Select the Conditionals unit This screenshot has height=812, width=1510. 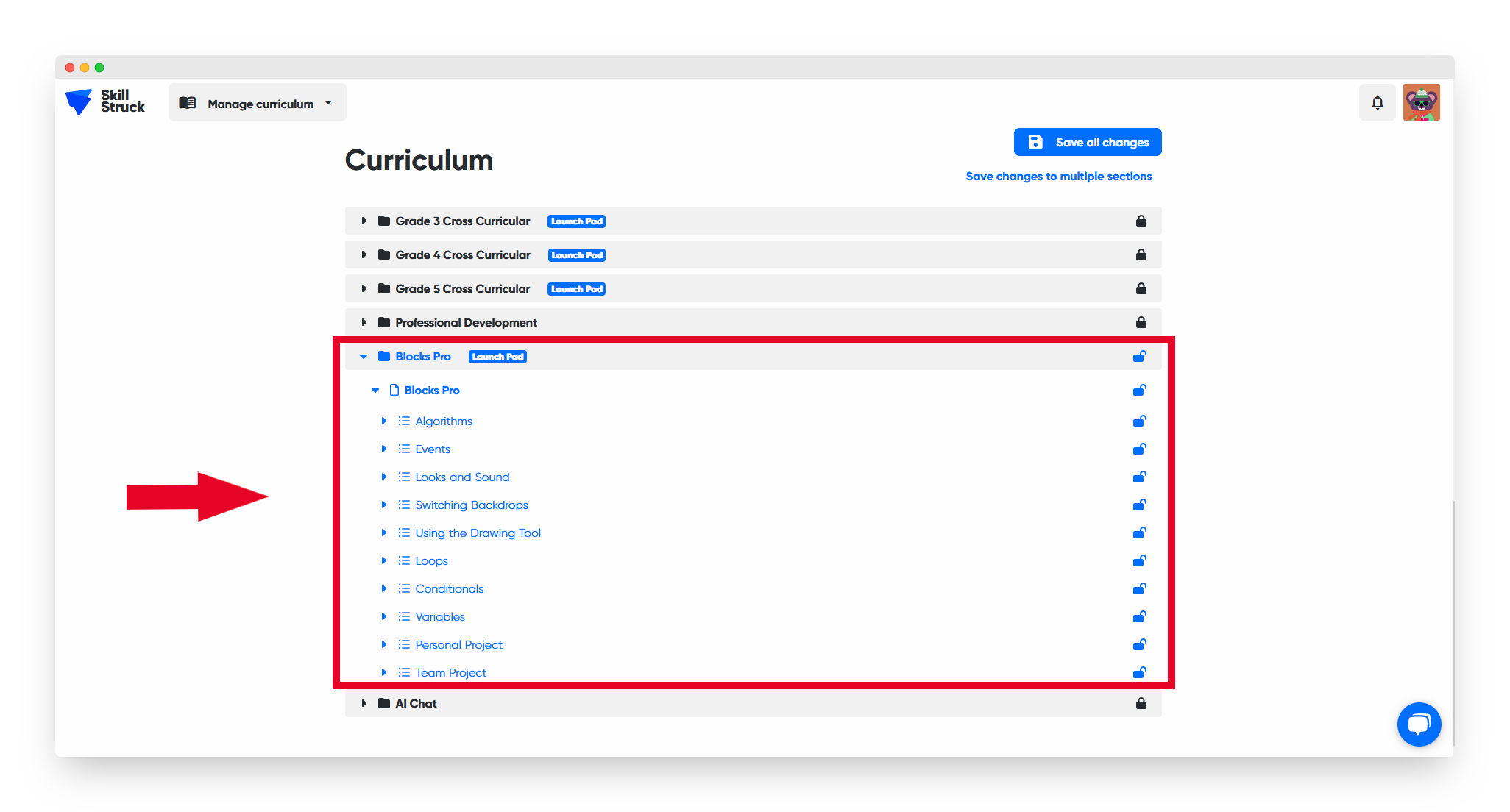(449, 589)
